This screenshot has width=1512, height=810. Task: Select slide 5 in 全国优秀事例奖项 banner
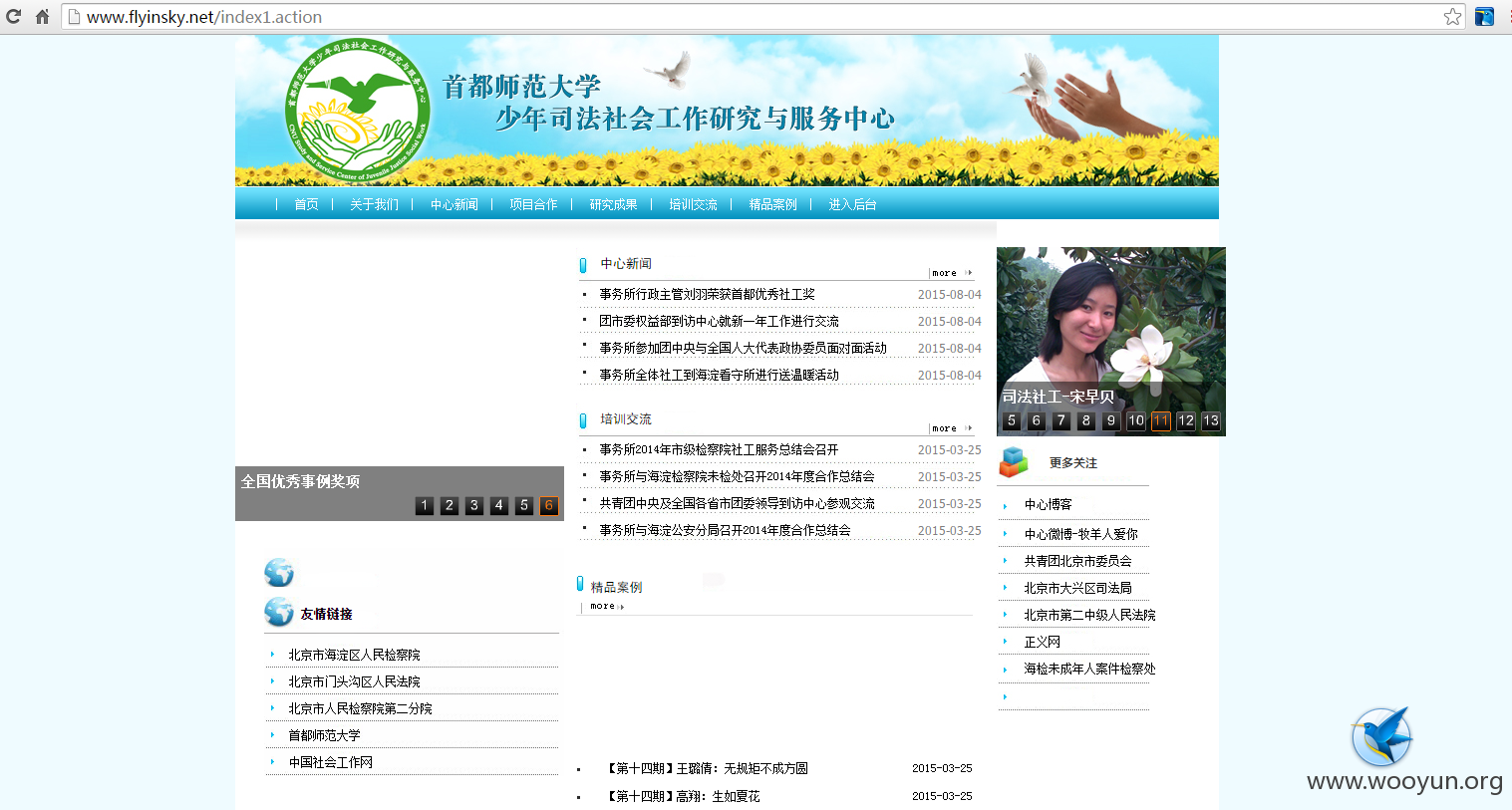coord(524,505)
